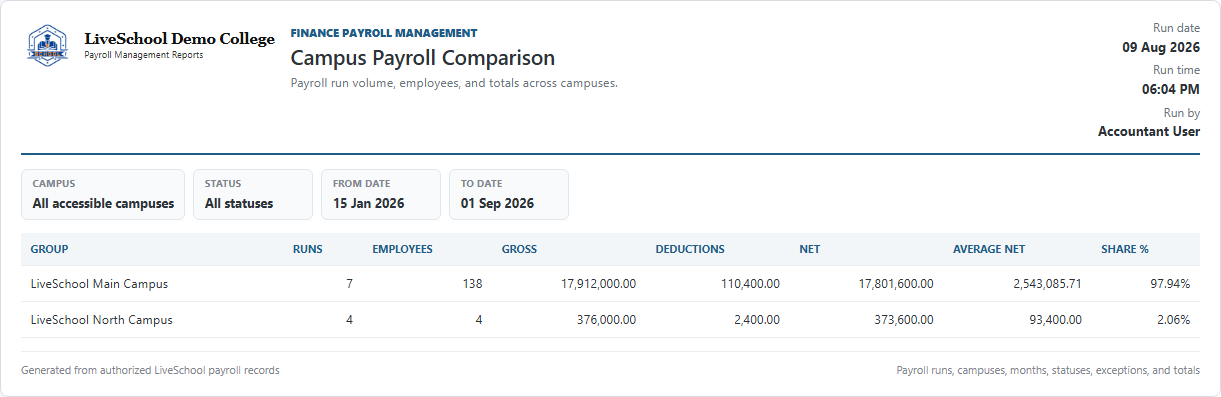The image size is (1221, 397).
Task: Click average net value 93,400.00
Action: coord(1055,320)
